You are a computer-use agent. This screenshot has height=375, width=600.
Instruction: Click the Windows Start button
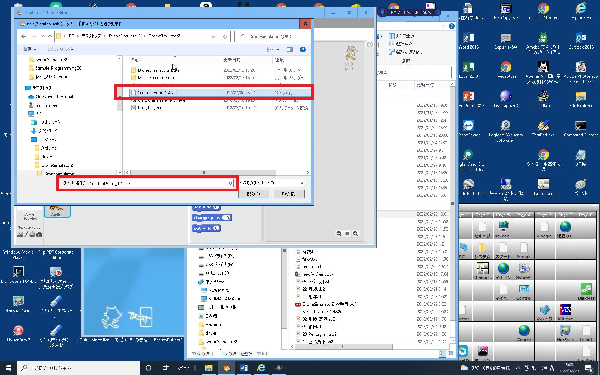tap(8, 368)
